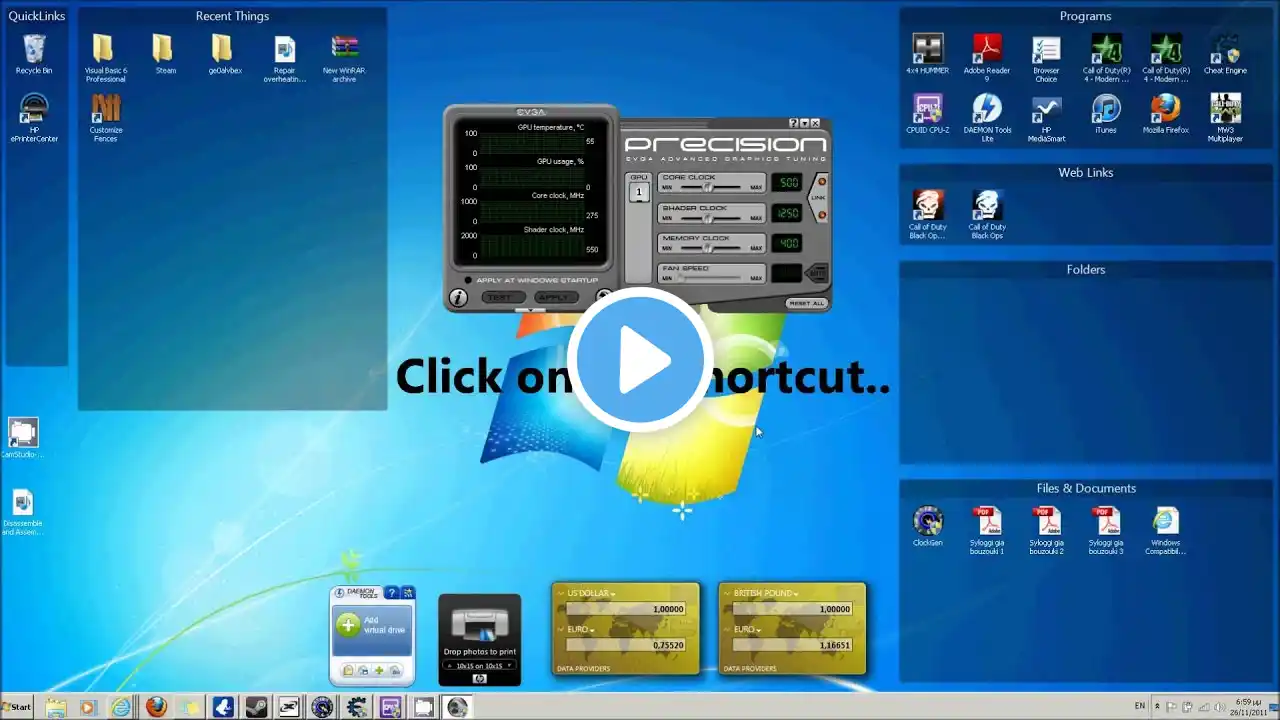This screenshot has width=1280, height=720.
Task: Click the Start button
Action: pyautogui.click(x=17, y=707)
